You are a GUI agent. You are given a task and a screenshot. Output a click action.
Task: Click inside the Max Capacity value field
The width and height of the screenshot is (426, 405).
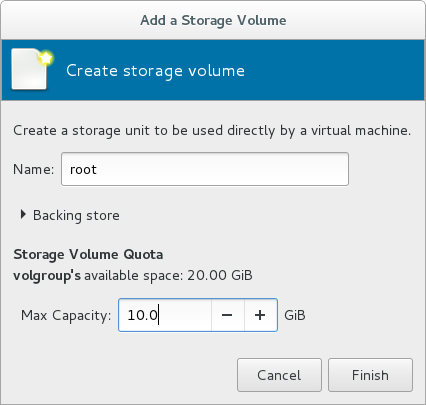point(165,315)
